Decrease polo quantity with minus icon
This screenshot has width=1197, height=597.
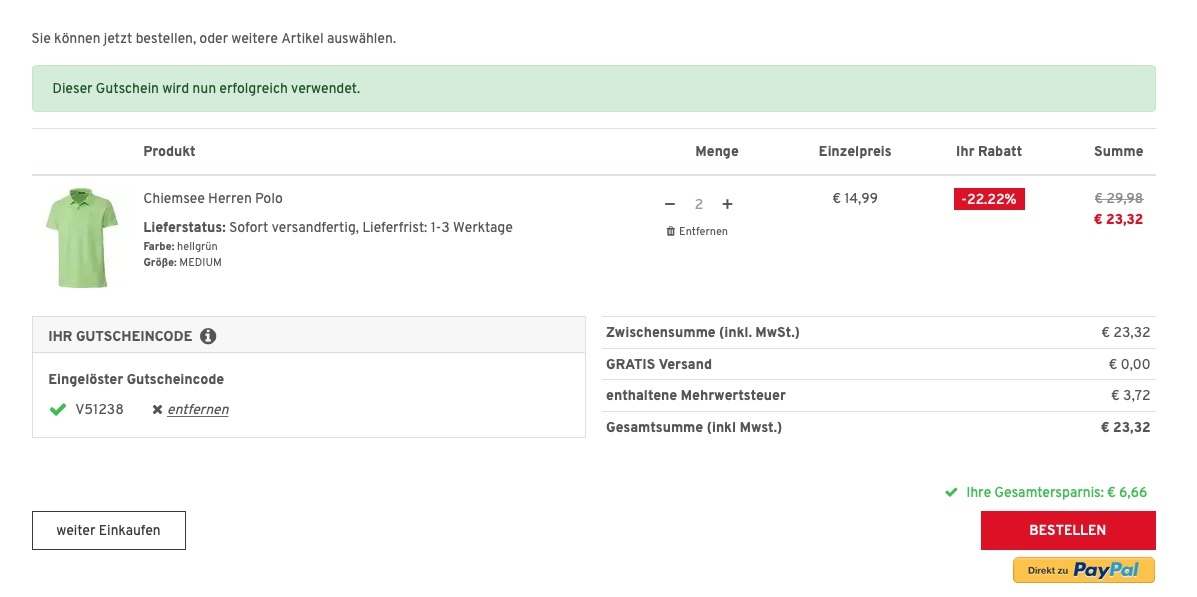coord(670,204)
